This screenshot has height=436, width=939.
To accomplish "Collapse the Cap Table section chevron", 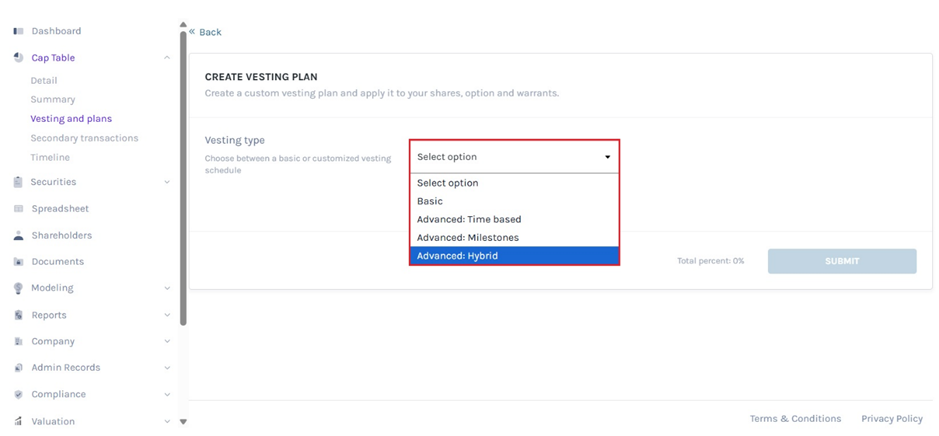I will [167, 58].
